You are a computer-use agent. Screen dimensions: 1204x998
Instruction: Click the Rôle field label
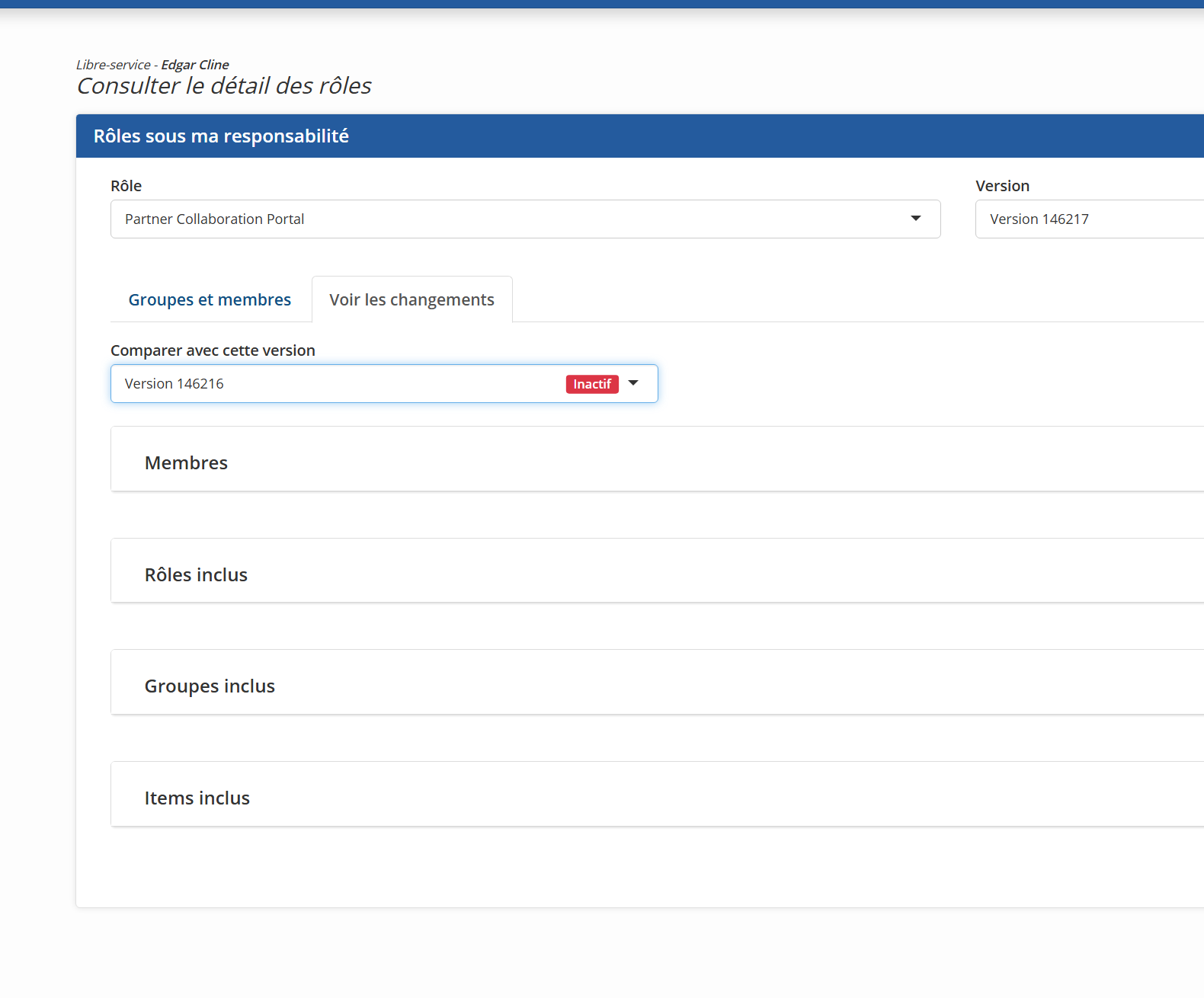click(x=126, y=186)
